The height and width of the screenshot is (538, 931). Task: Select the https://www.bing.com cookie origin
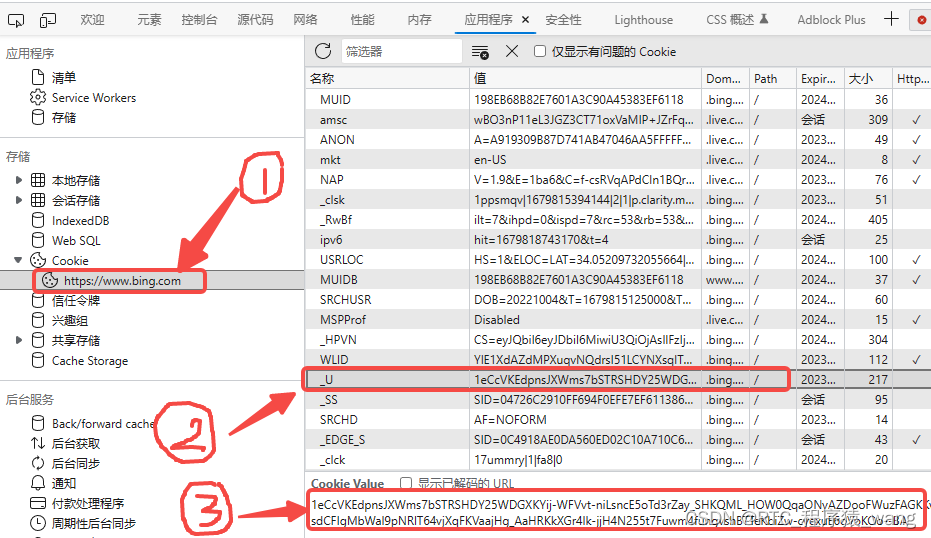click(122, 281)
